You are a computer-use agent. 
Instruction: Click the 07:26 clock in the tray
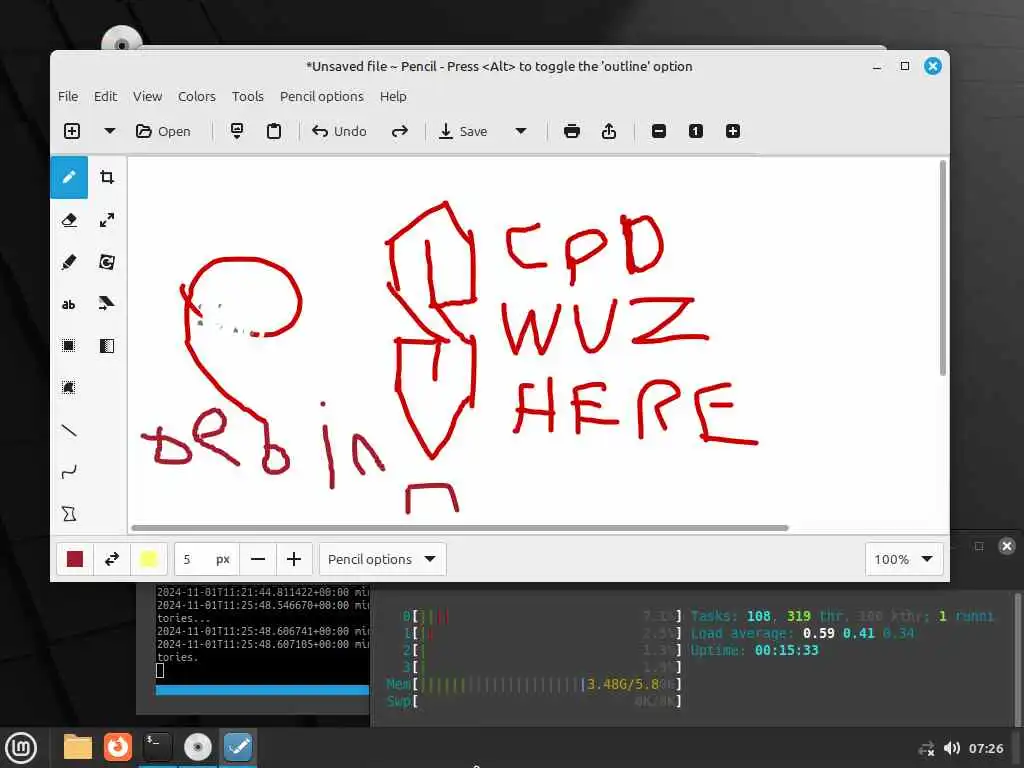click(x=985, y=748)
